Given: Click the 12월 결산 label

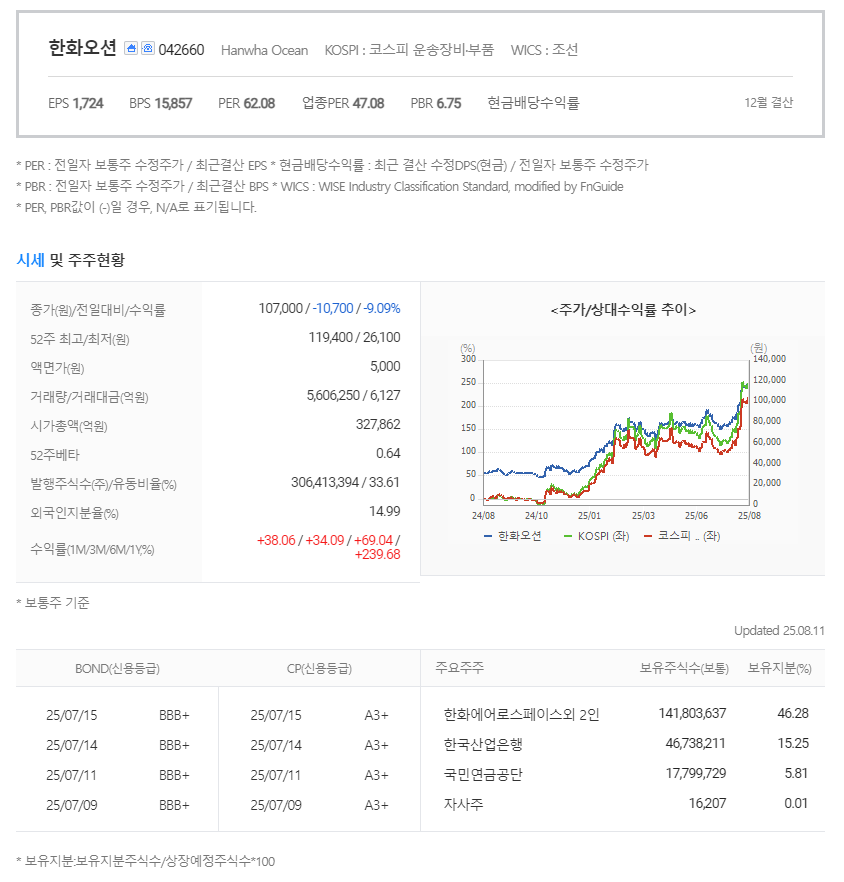Looking at the screenshot, I should point(768,103).
